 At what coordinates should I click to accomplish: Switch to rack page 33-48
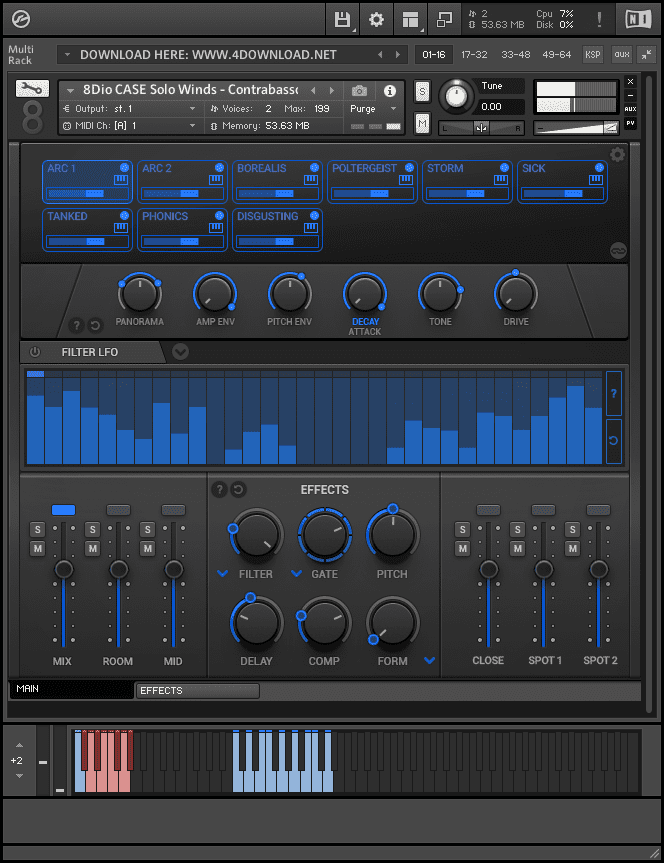[x=515, y=54]
